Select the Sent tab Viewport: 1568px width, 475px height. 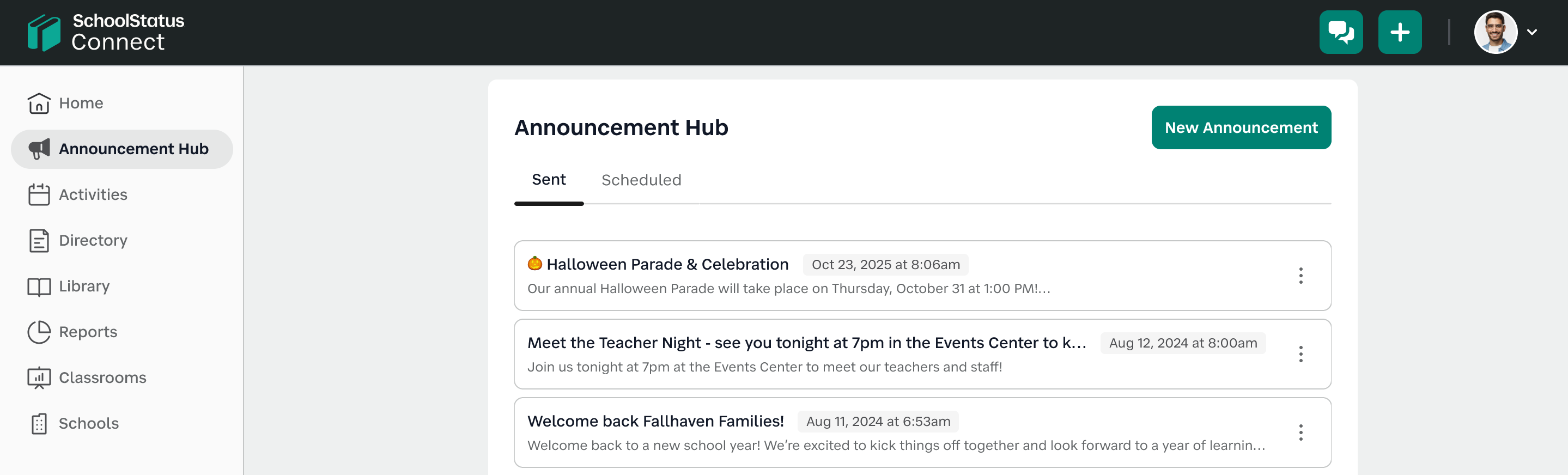[549, 180]
